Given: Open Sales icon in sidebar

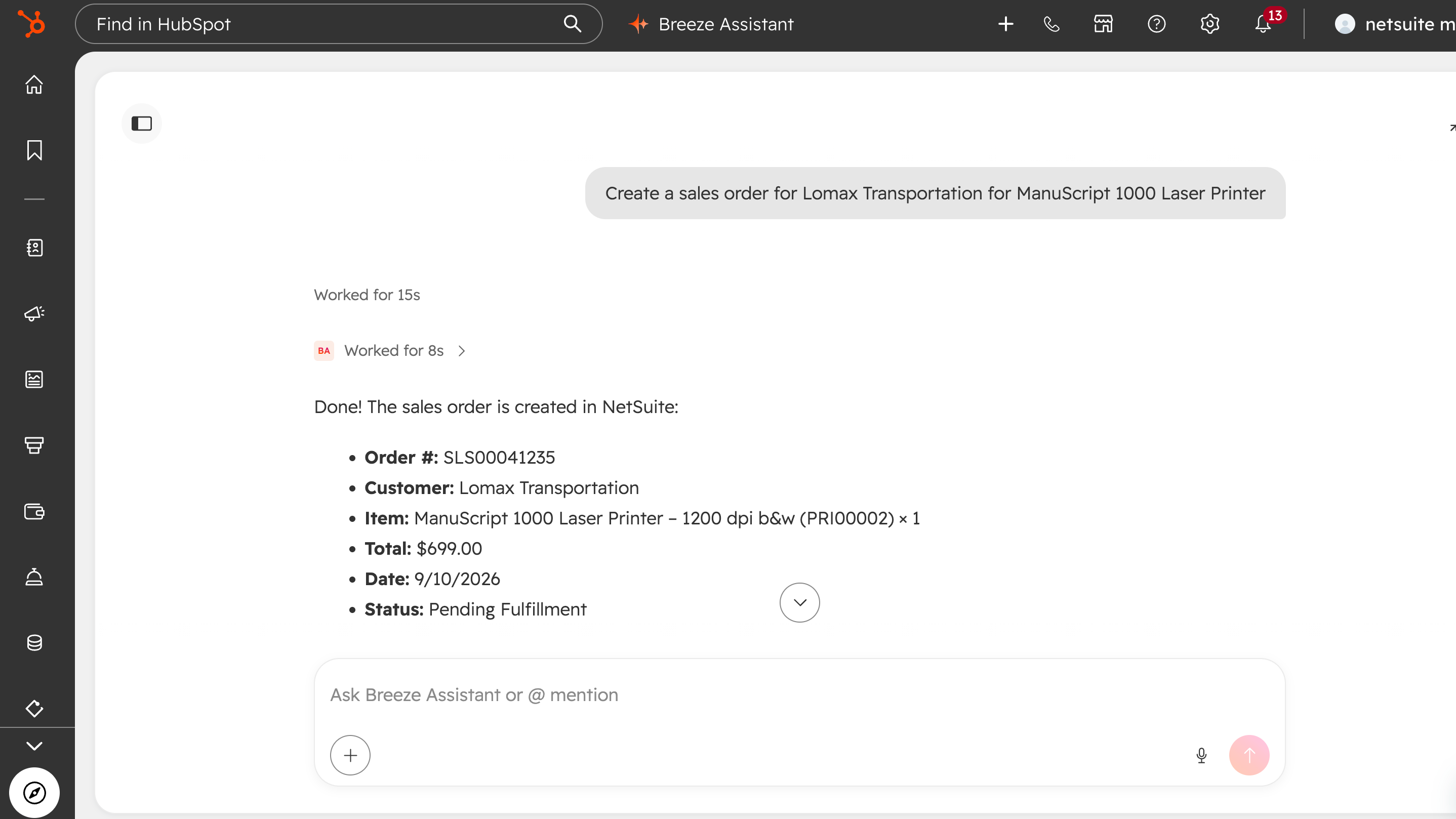Looking at the screenshot, I should tap(34, 445).
